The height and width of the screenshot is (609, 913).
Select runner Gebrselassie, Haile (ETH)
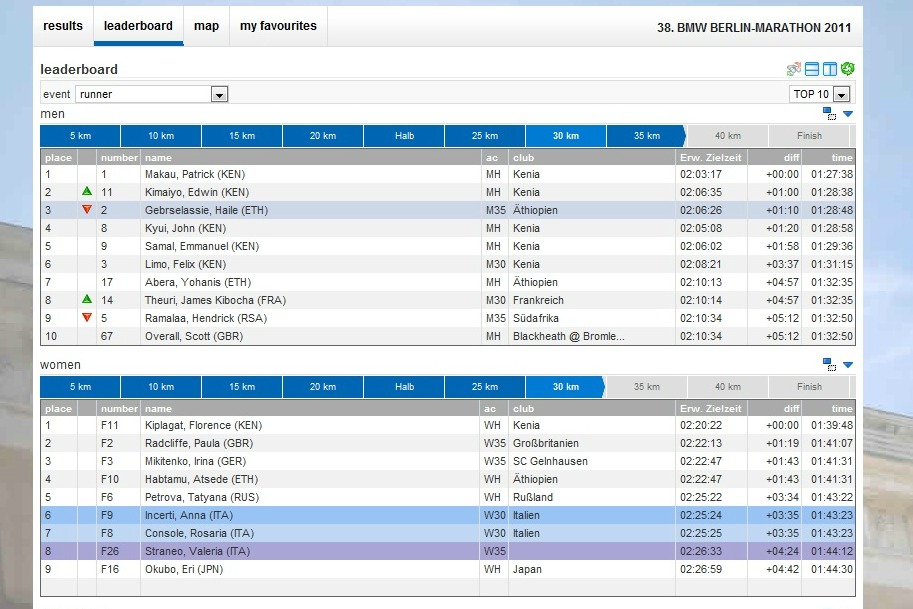pos(448,210)
